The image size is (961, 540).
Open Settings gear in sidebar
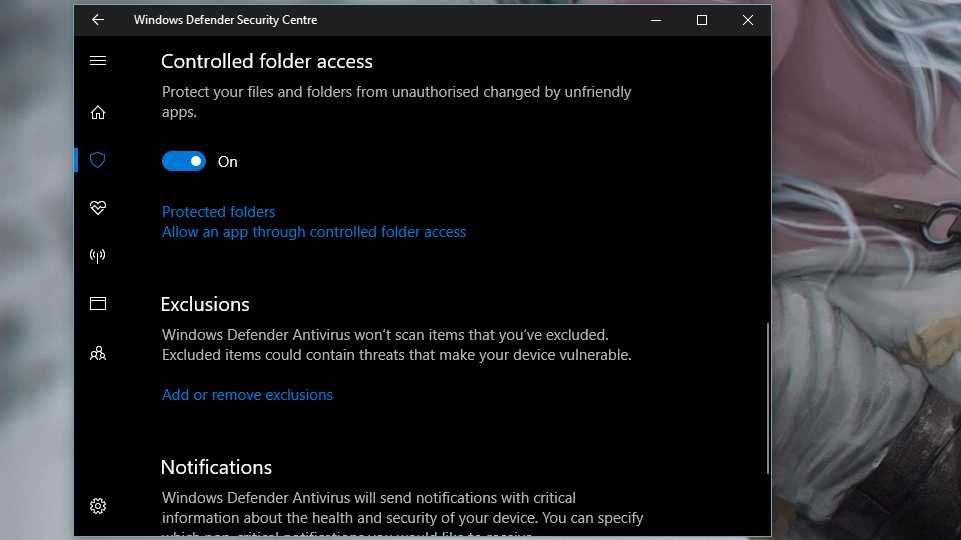[98, 506]
